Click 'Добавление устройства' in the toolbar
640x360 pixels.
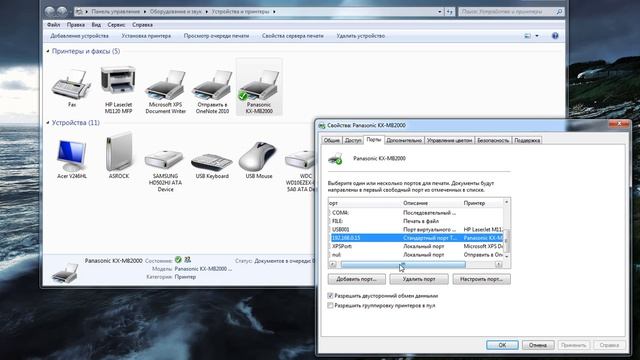pyautogui.click(x=79, y=36)
